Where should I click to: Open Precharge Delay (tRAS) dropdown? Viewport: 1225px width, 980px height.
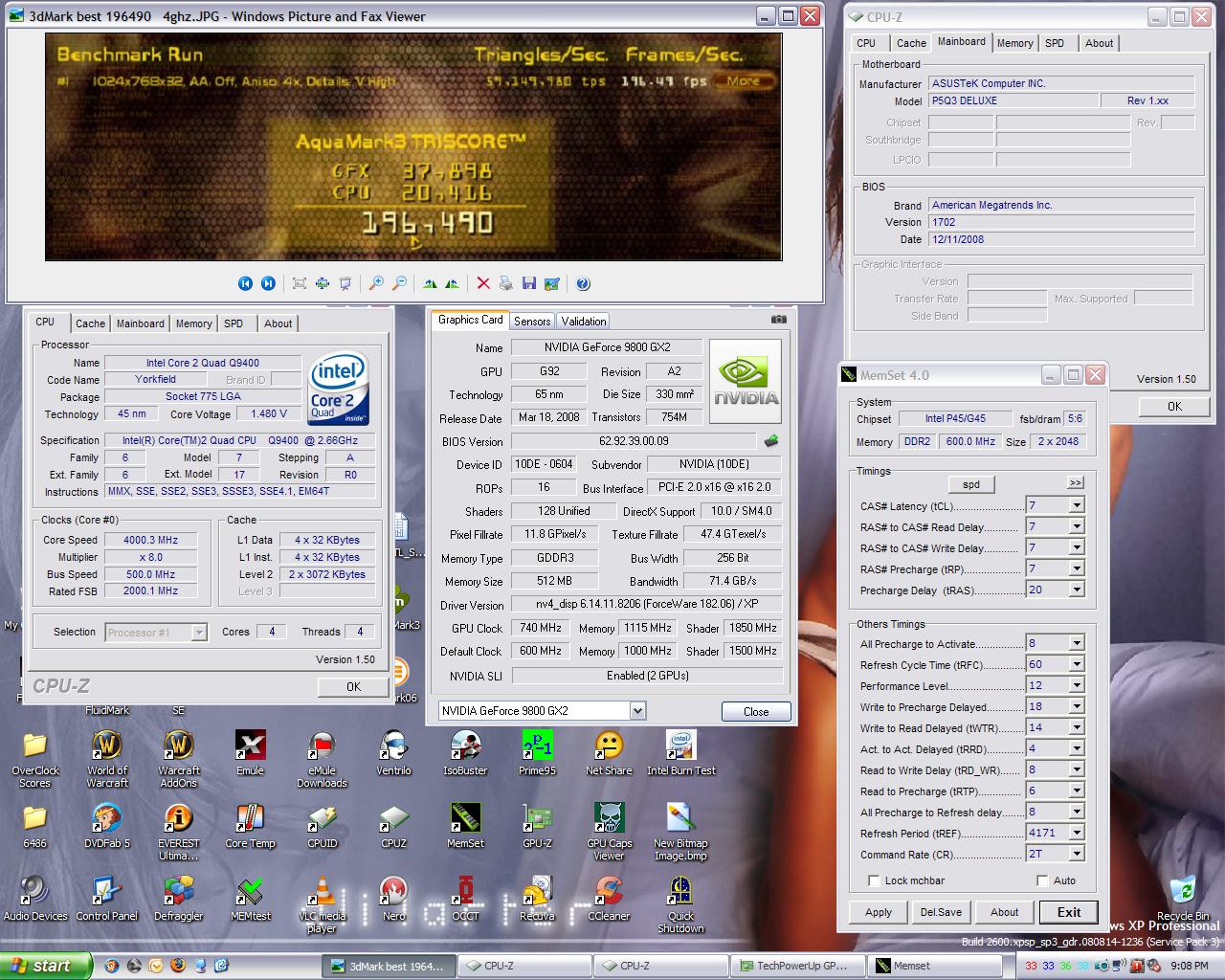[1077, 590]
